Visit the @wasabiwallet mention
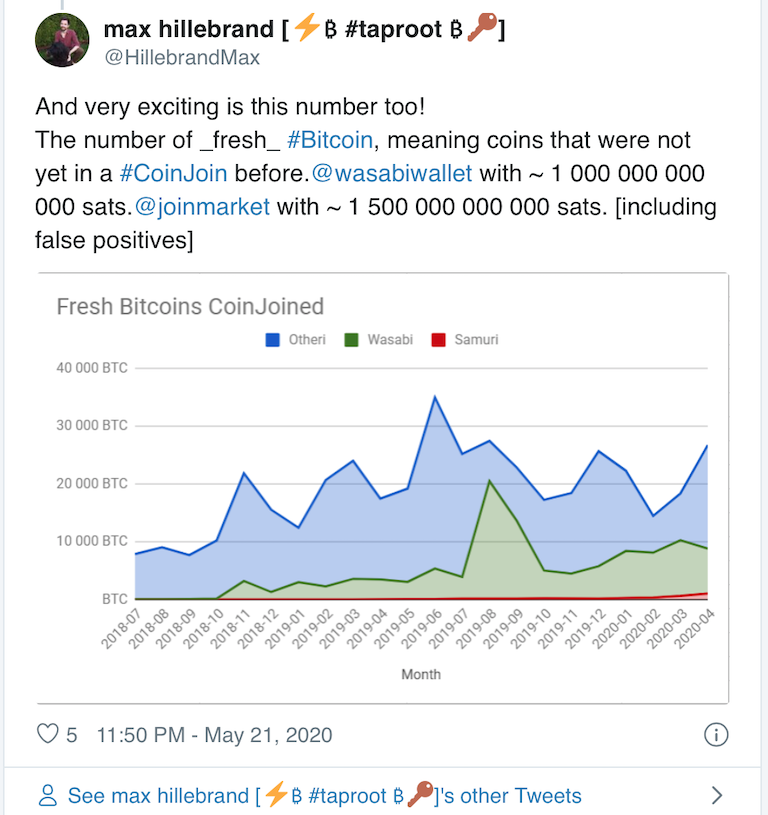Image resolution: width=768 pixels, height=815 pixels. (x=392, y=173)
